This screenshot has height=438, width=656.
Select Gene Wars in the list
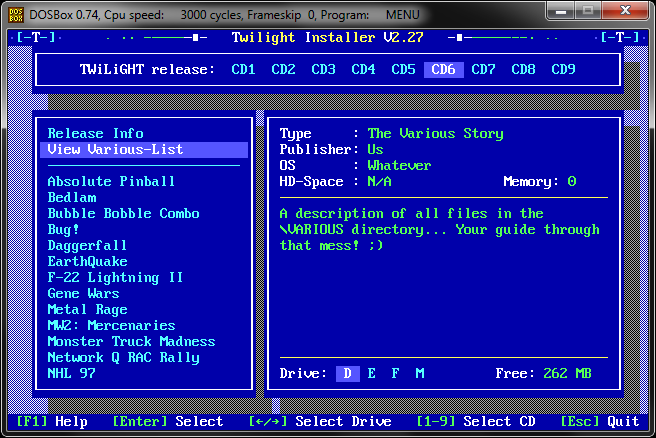coord(83,293)
